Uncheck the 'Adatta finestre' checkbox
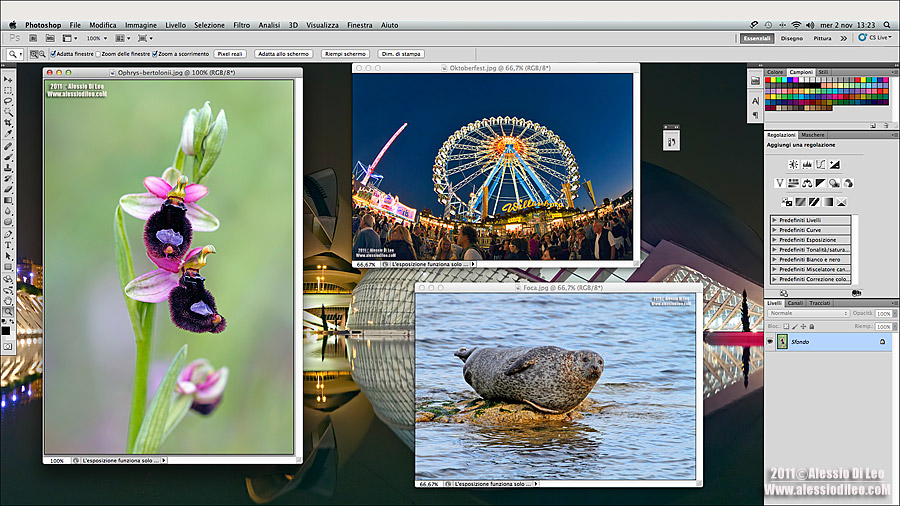 tap(52, 54)
